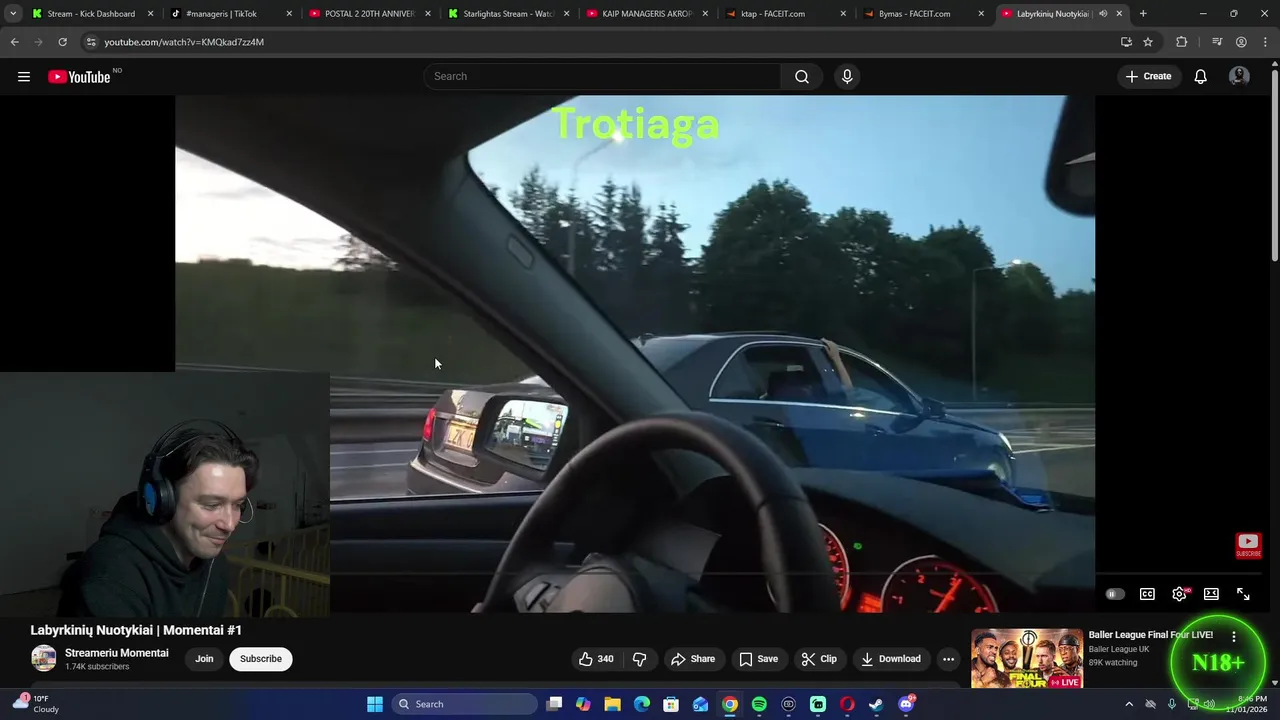This screenshot has height=720, width=1280.
Task: Go to YouTube home via logo
Action: (x=79, y=77)
